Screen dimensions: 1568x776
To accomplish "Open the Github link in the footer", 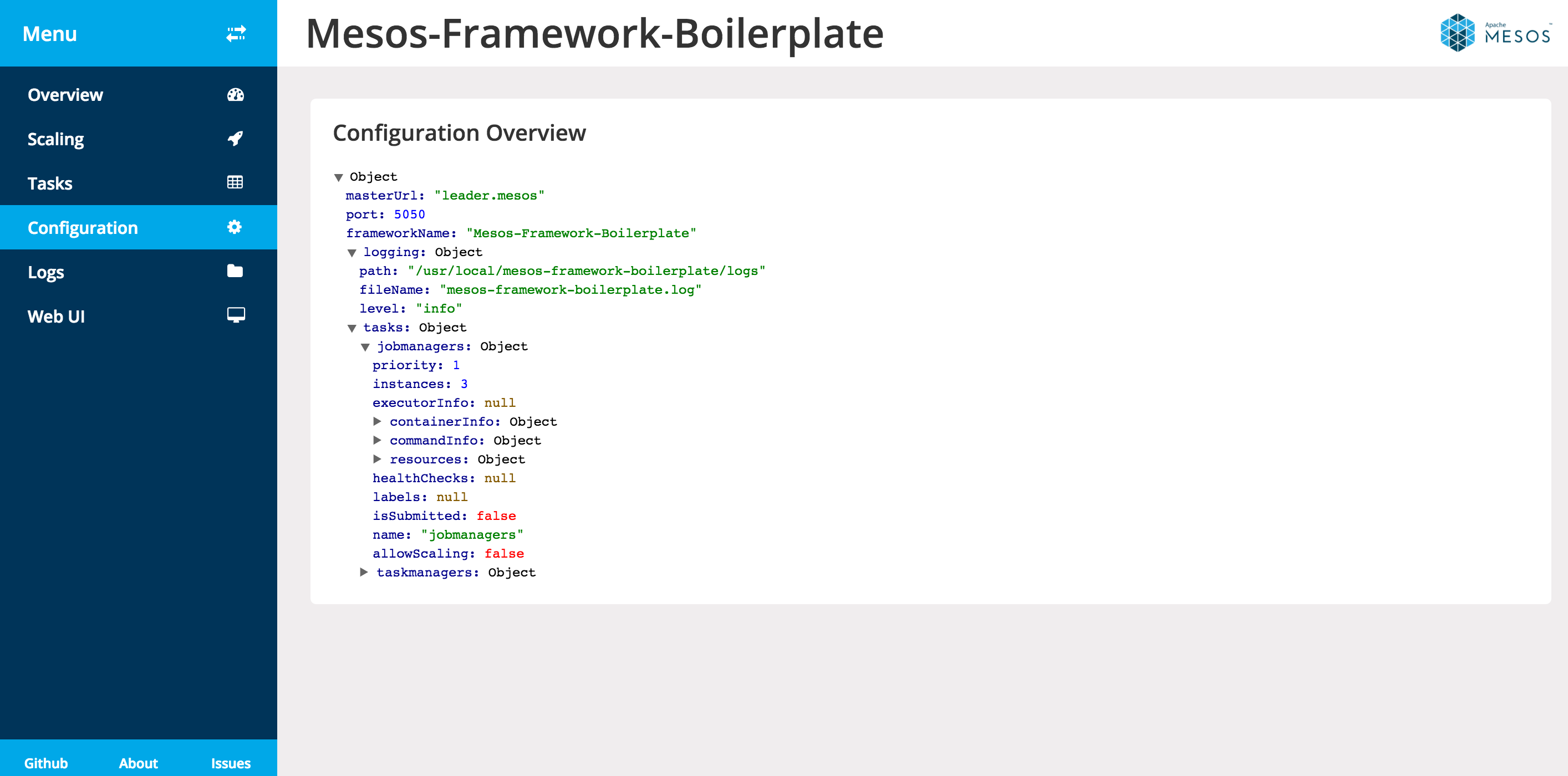I will [45, 763].
